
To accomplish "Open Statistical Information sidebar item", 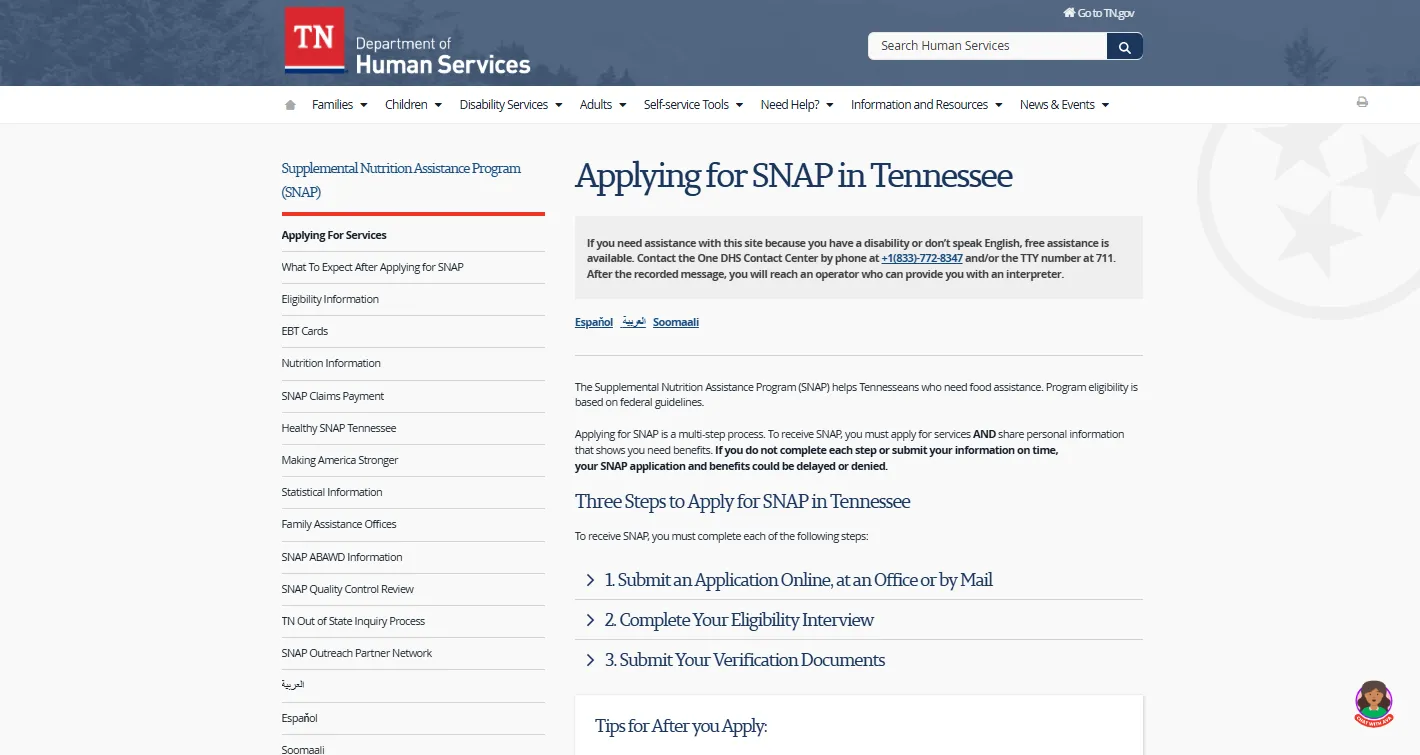I will [332, 492].
